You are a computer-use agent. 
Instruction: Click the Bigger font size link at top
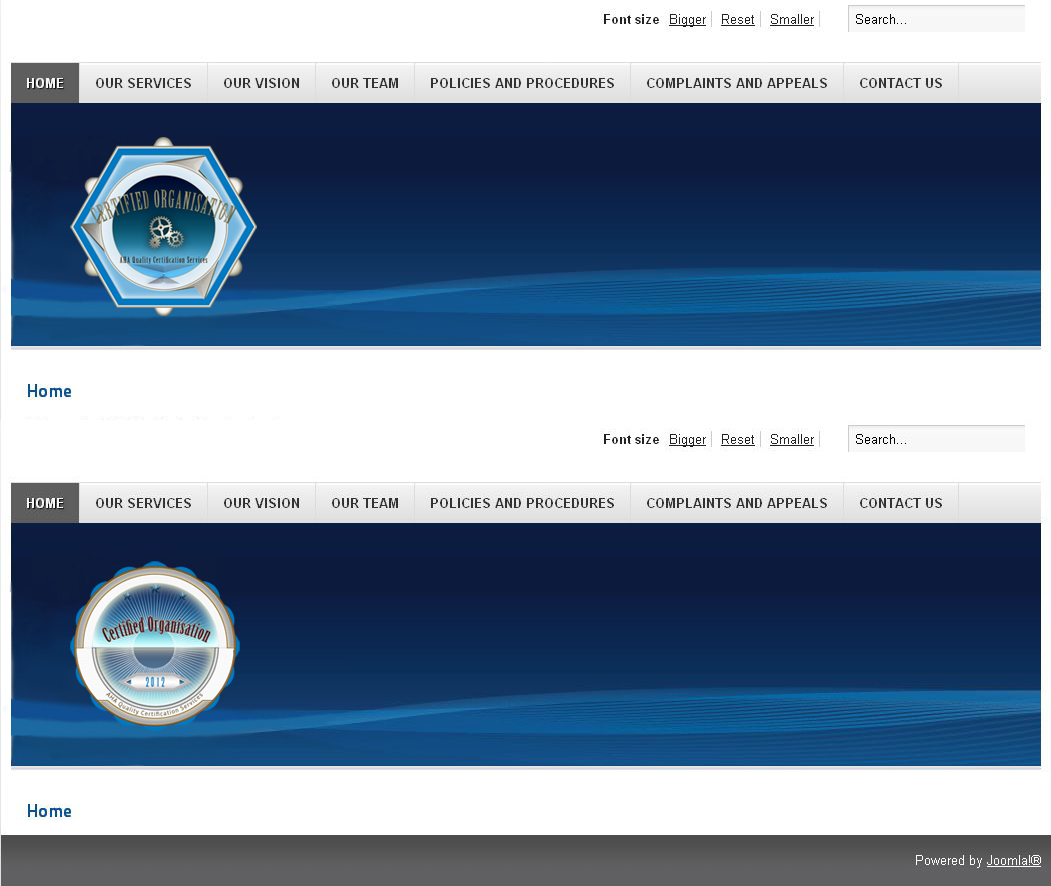[x=687, y=19]
